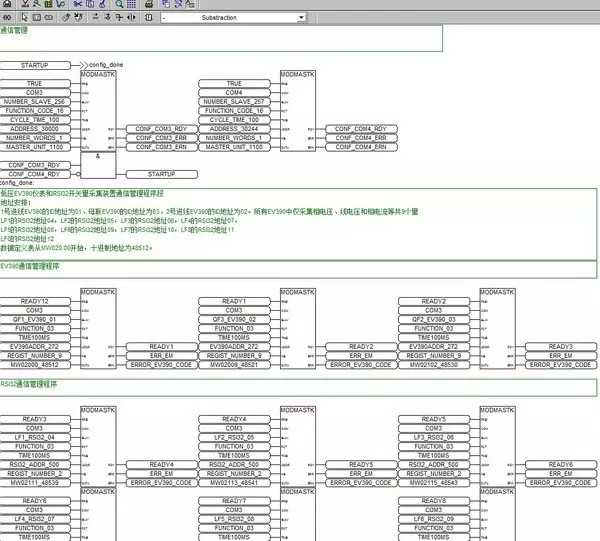Select the arrow pointer selection tool
This screenshot has height=541, width=600.
pyautogui.click(x=24, y=18)
